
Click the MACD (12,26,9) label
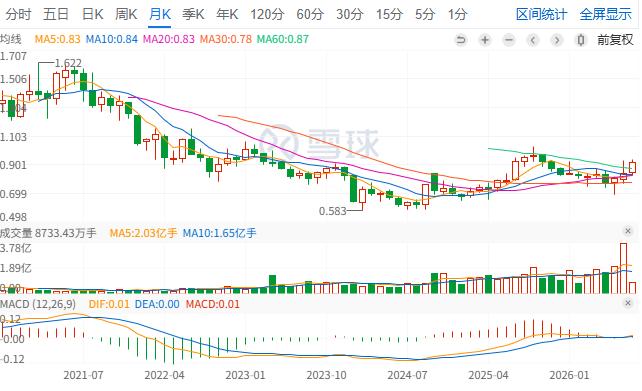(x=38, y=304)
